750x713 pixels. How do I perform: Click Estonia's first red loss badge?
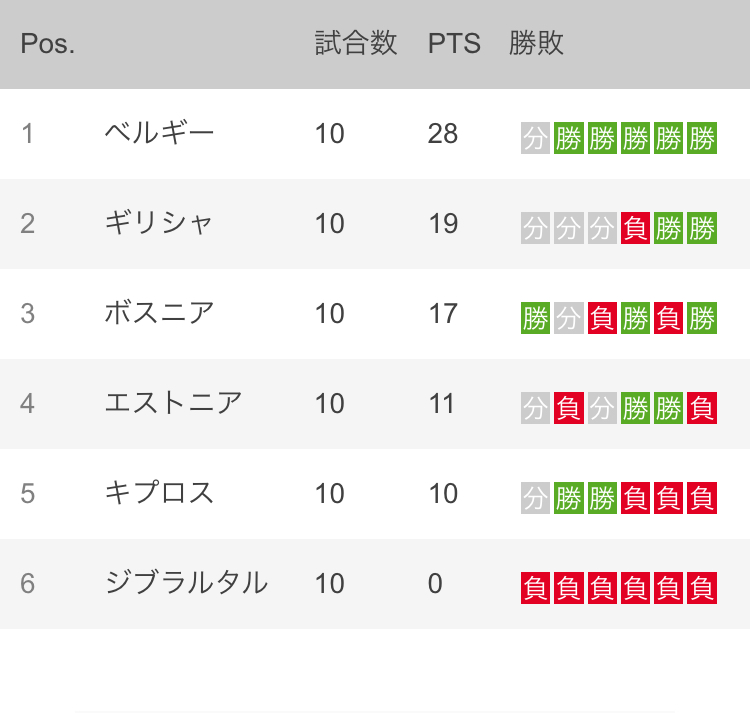[x=568, y=408]
